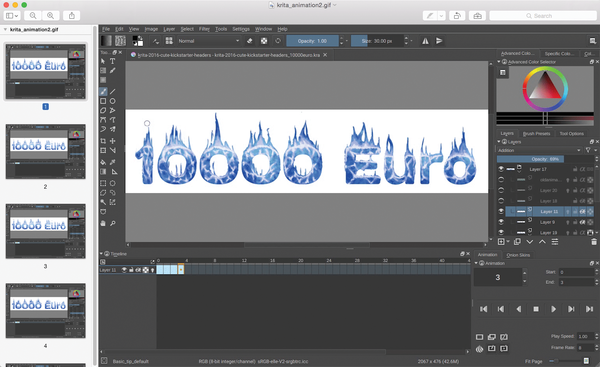Toggle visibility of Layer 20

click(x=501, y=190)
